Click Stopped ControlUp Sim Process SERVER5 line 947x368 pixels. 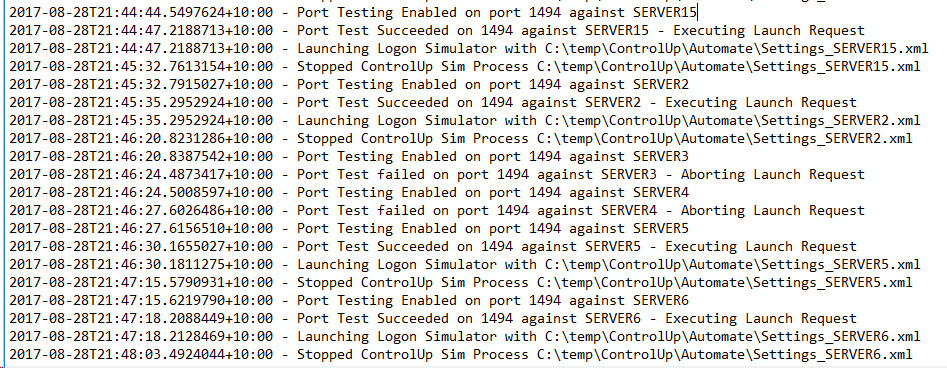click(461, 283)
